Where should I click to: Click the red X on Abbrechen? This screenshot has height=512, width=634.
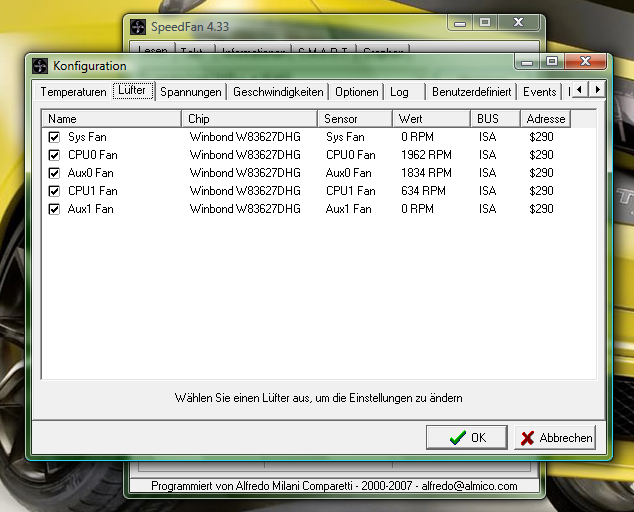click(x=527, y=438)
